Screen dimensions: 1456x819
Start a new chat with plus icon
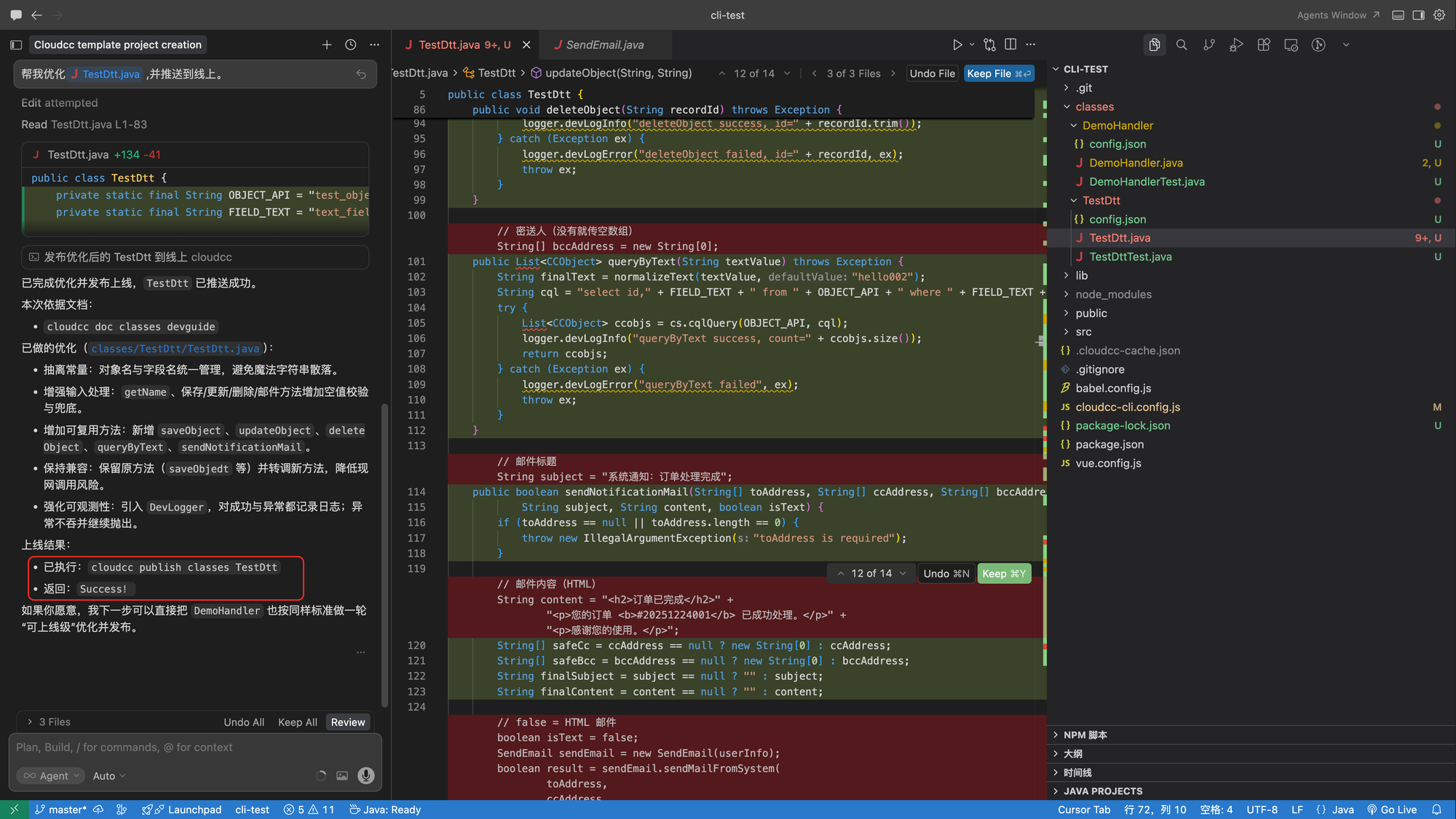[x=327, y=45]
